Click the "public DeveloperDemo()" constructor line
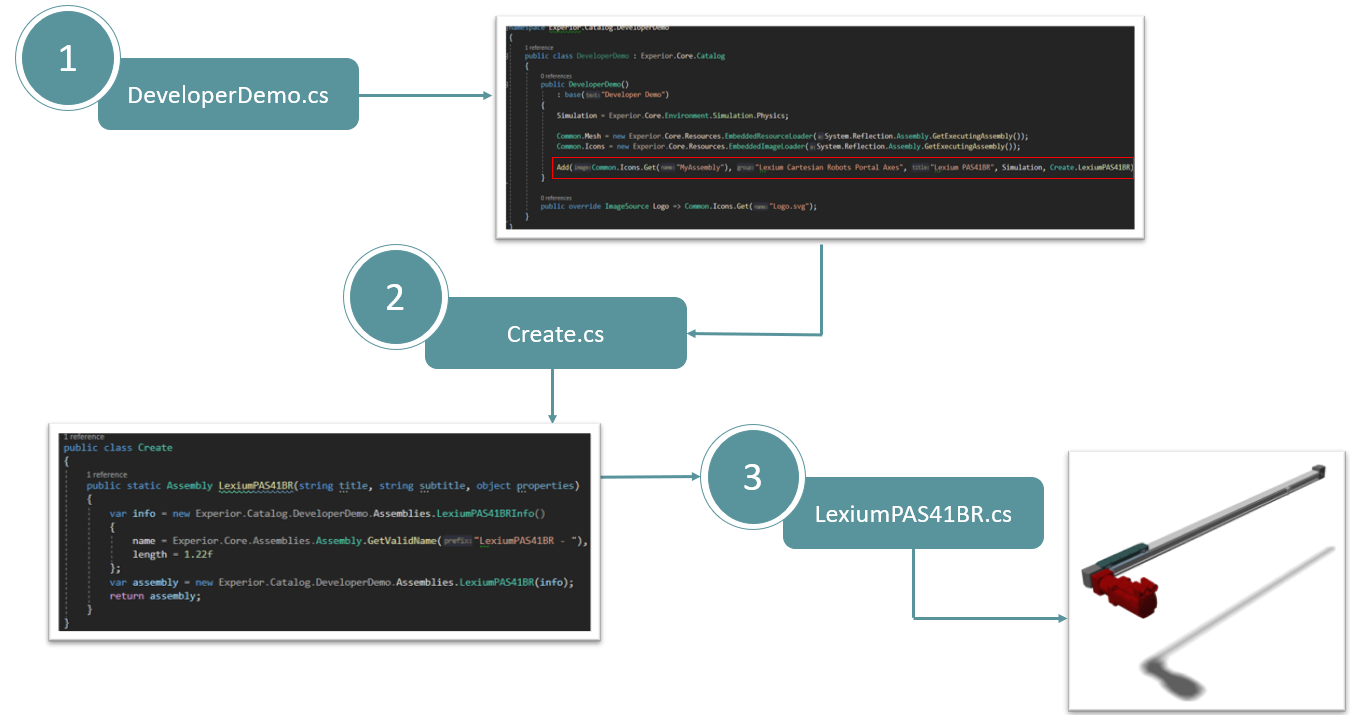Viewport: 1350px width, 715px height. (x=583, y=85)
